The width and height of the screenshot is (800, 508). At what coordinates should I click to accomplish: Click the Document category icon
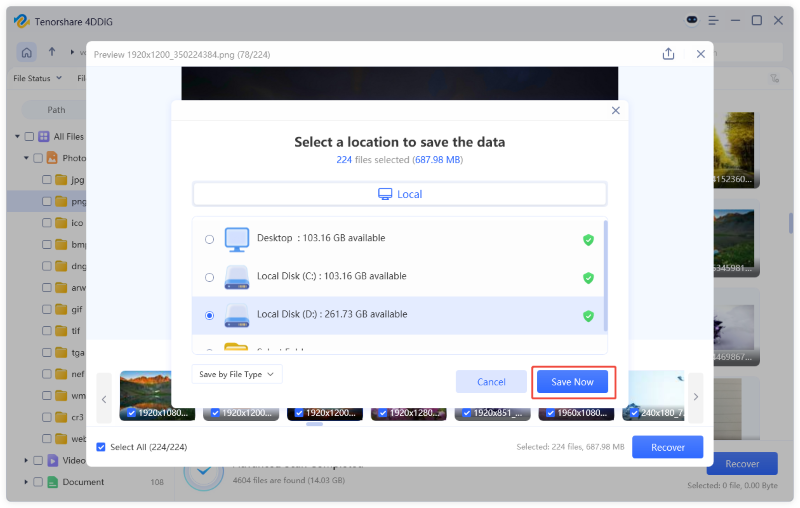[53, 482]
